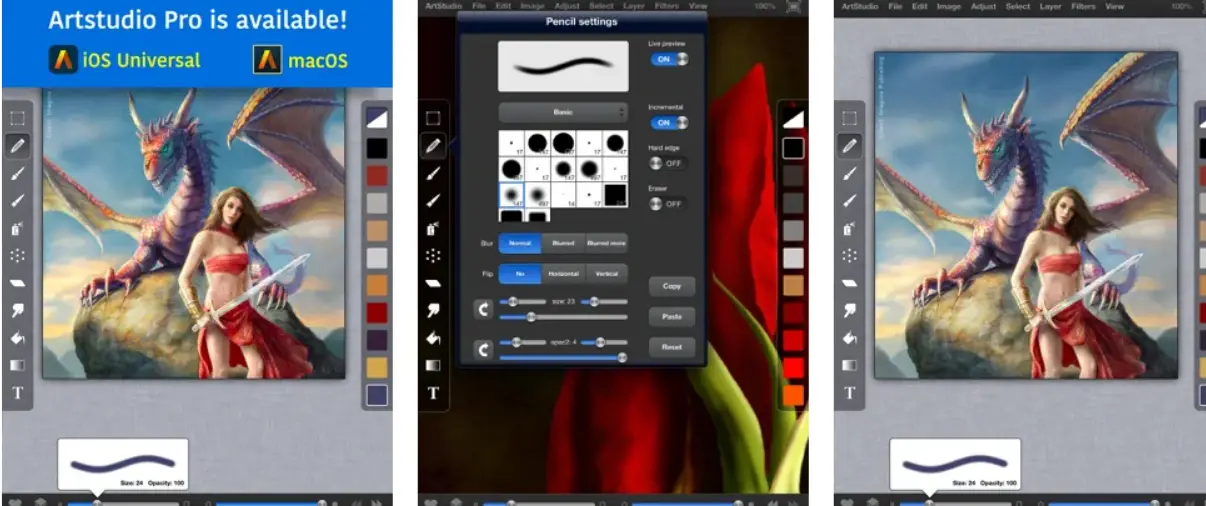Click the spray paint tool in second screenshot
This screenshot has width=1206, height=506.
433,228
